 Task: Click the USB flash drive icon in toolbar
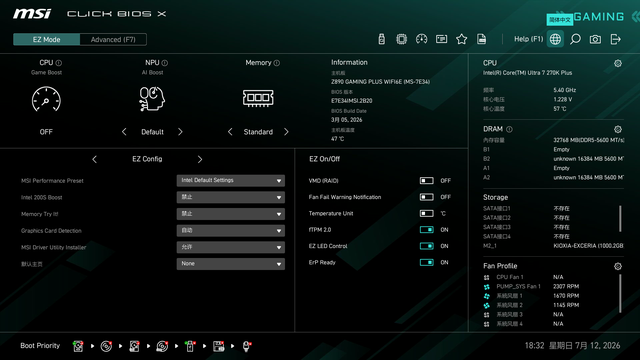[x=382, y=39]
